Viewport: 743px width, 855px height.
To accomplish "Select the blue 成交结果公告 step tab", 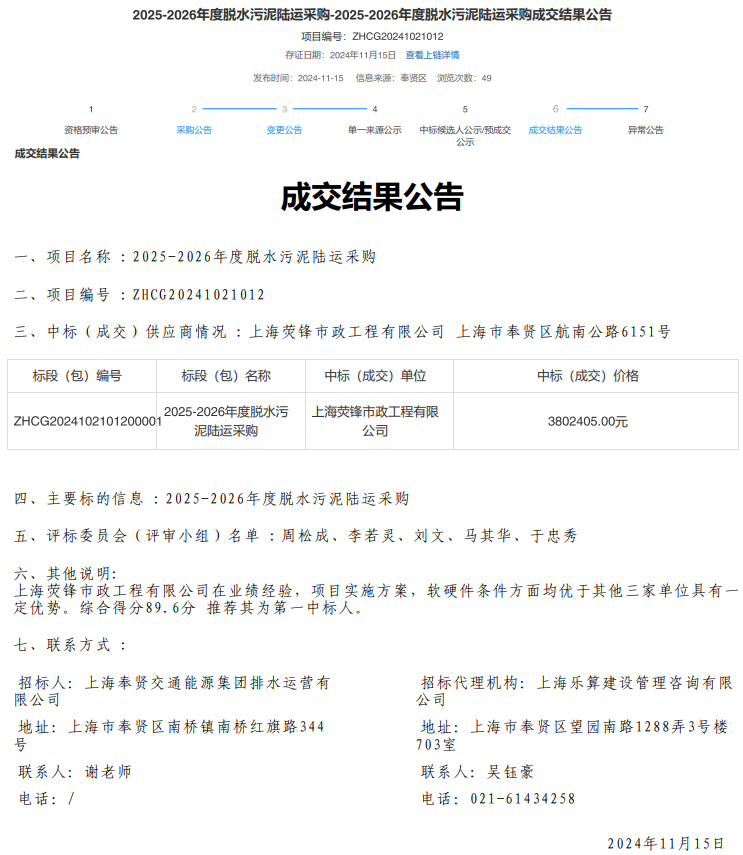I will tap(555, 130).
